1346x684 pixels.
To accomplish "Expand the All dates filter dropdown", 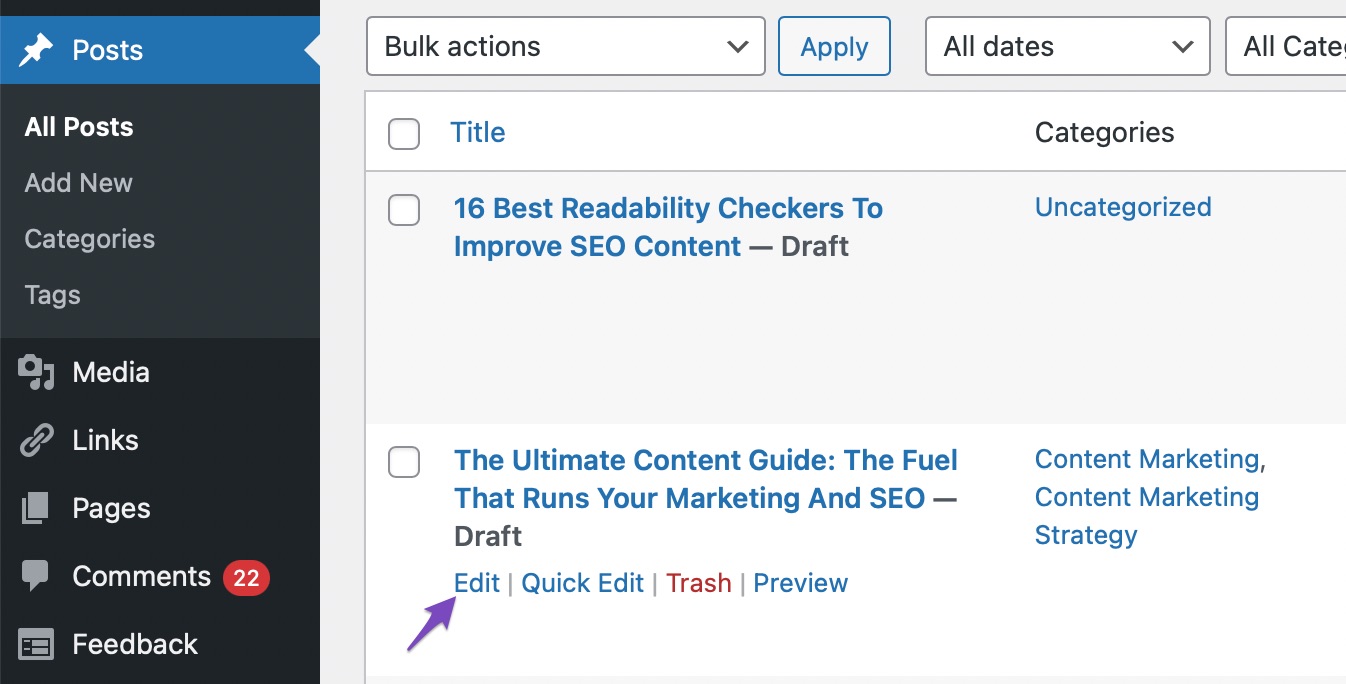I will [x=1067, y=46].
